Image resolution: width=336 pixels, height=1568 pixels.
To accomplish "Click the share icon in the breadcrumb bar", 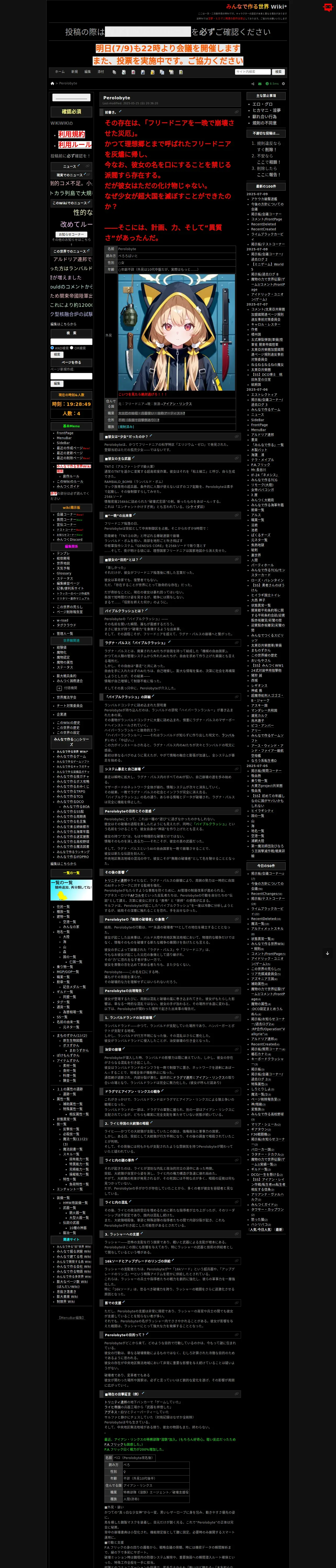I will (x=253, y=84).
